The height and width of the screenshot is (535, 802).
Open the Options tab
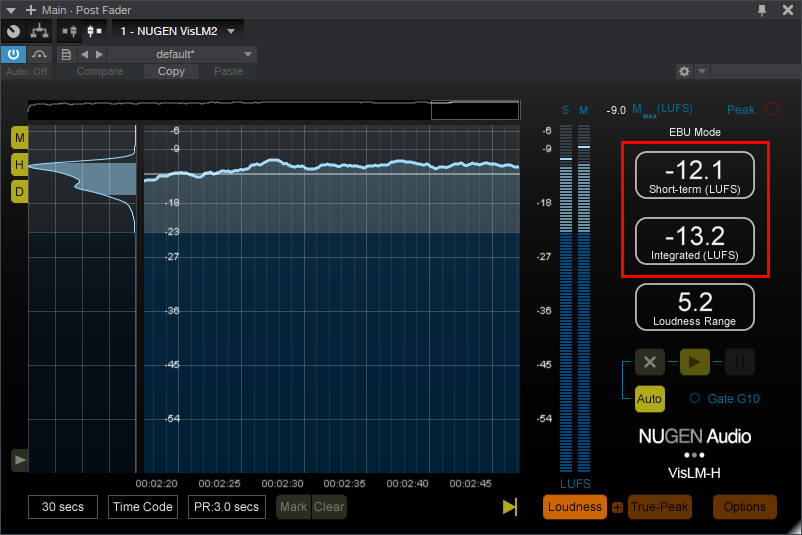click(745, 507)
